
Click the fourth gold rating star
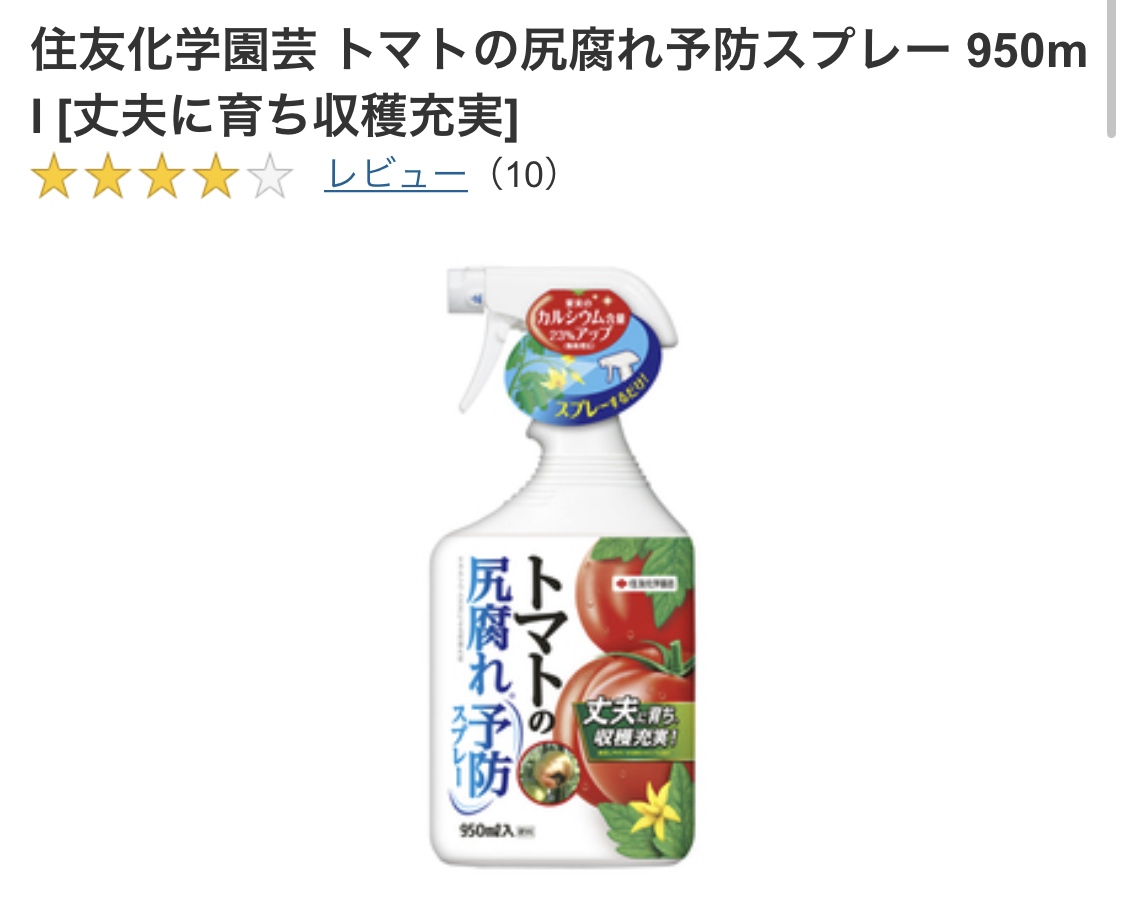(217, 177)
